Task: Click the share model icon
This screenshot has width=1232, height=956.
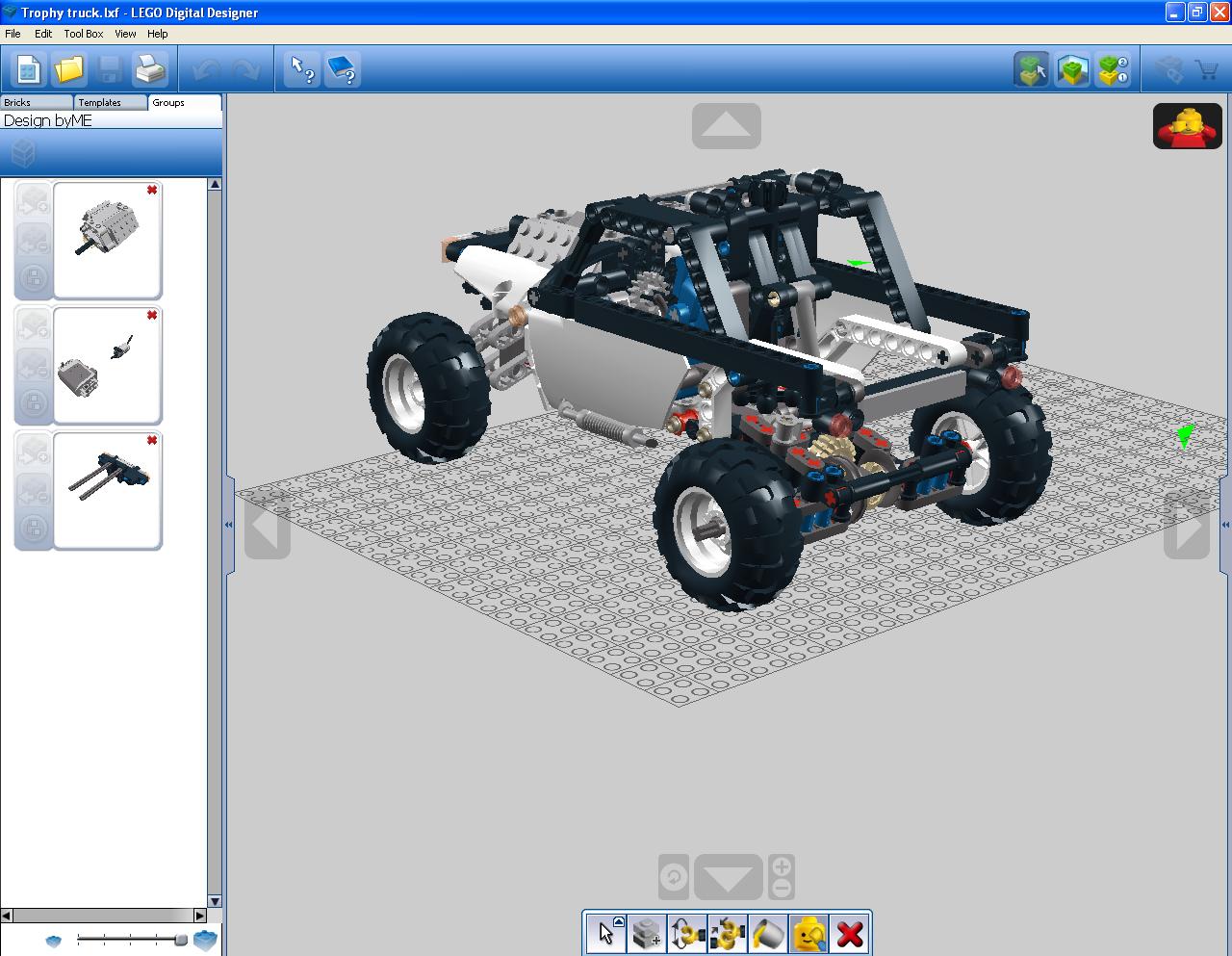Action: pos(1168,69)
